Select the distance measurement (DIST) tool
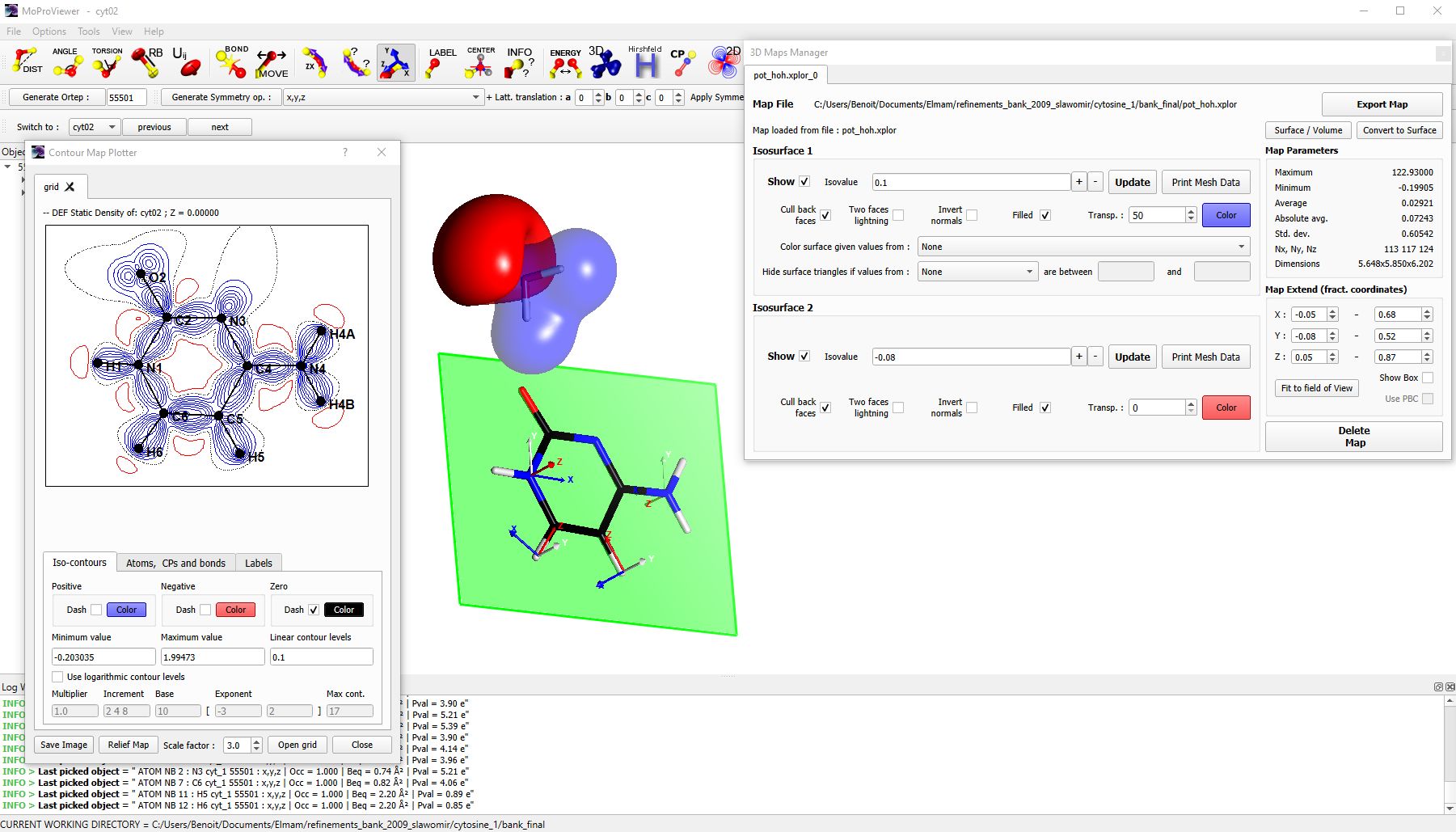 click(27, 62)
